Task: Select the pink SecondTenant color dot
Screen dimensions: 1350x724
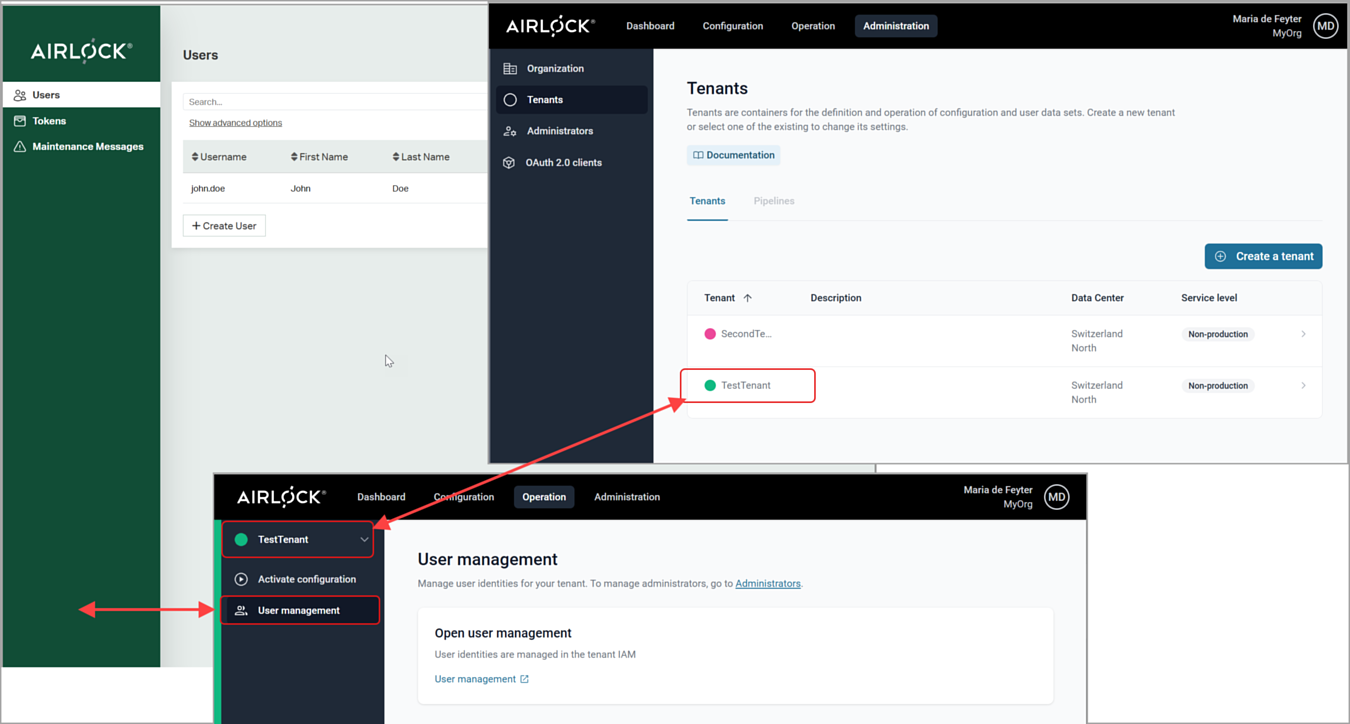Action: (710, 334)
